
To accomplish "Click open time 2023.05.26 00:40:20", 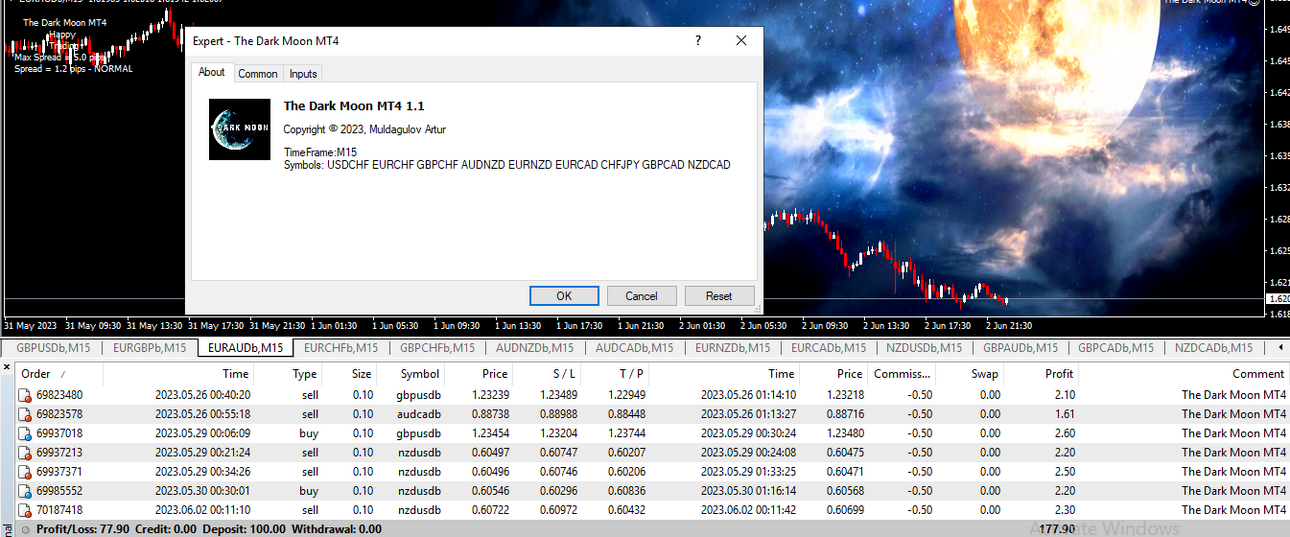I will pyautogui.click(x=202, y=395).
